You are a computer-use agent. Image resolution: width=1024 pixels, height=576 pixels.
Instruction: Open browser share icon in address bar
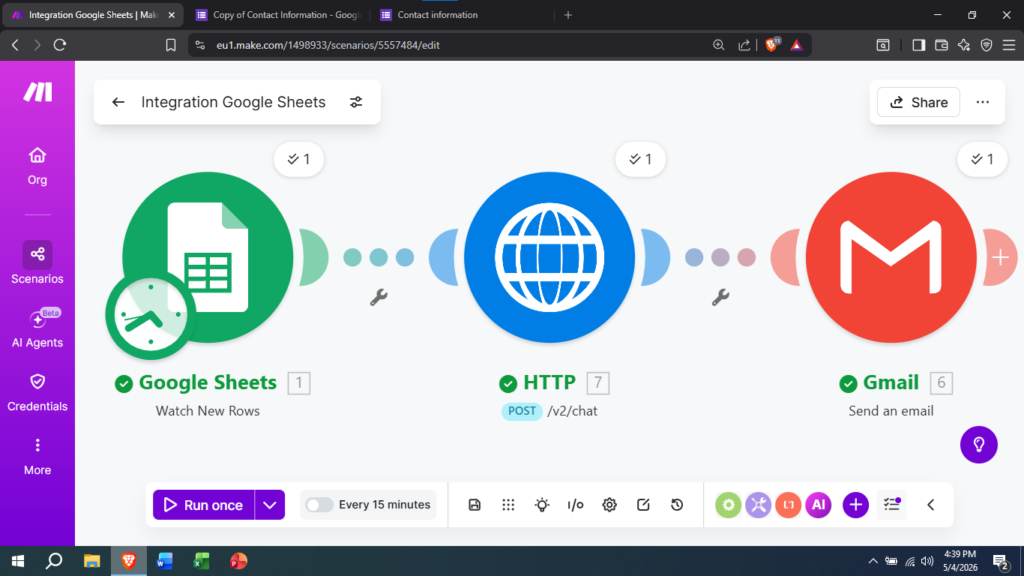pyautogui.click(x=744, y=45)
